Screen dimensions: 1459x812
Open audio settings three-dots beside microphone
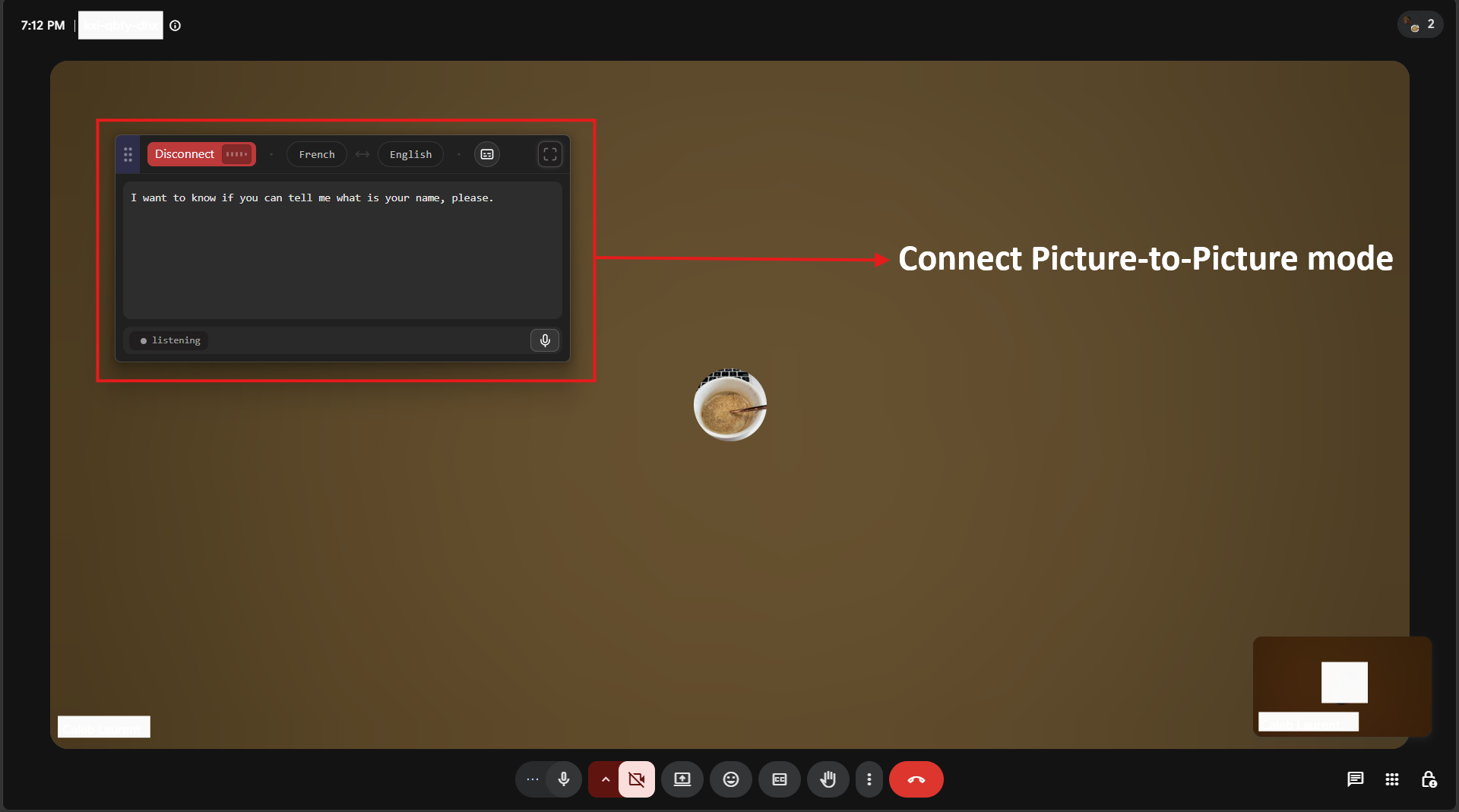point(532,779)
